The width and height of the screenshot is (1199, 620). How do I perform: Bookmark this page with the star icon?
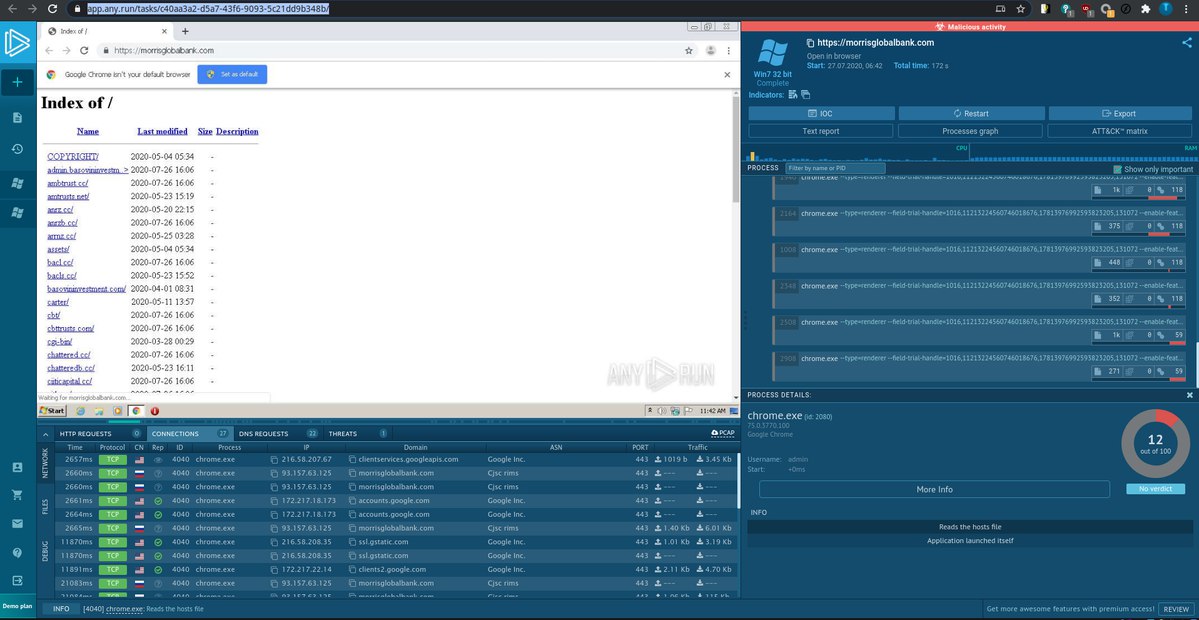pyautogui.click(x=1021, y=9)
